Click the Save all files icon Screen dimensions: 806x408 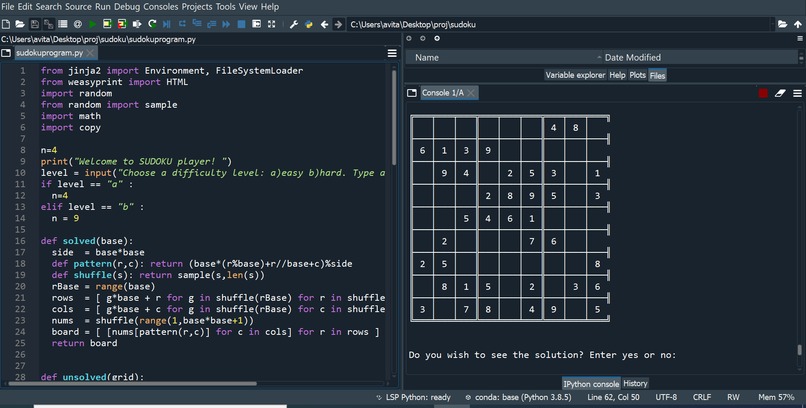(x=49, y=24)
